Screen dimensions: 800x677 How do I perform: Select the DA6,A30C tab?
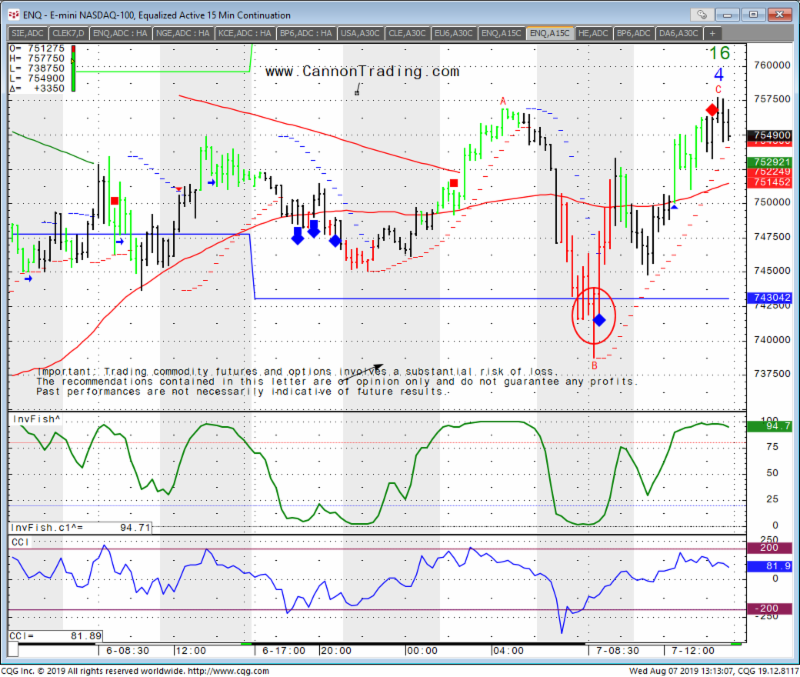(x=679, y=33)
